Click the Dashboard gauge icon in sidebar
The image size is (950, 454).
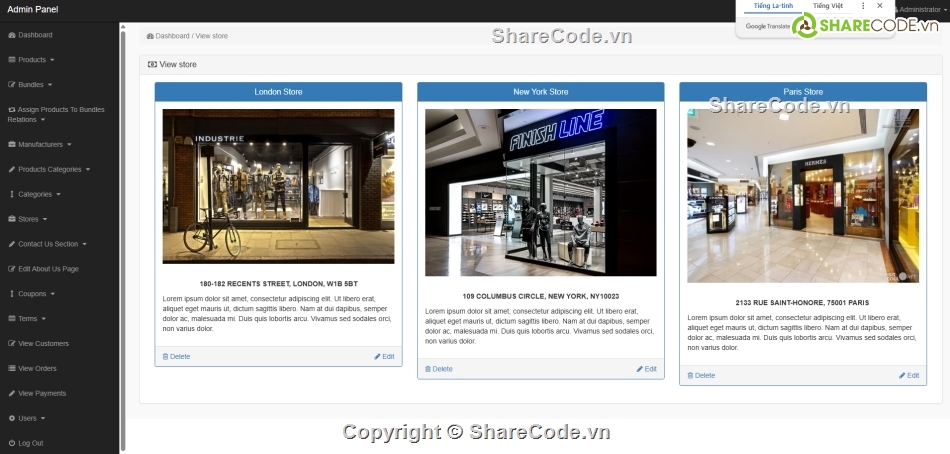(x=12, y=35)
